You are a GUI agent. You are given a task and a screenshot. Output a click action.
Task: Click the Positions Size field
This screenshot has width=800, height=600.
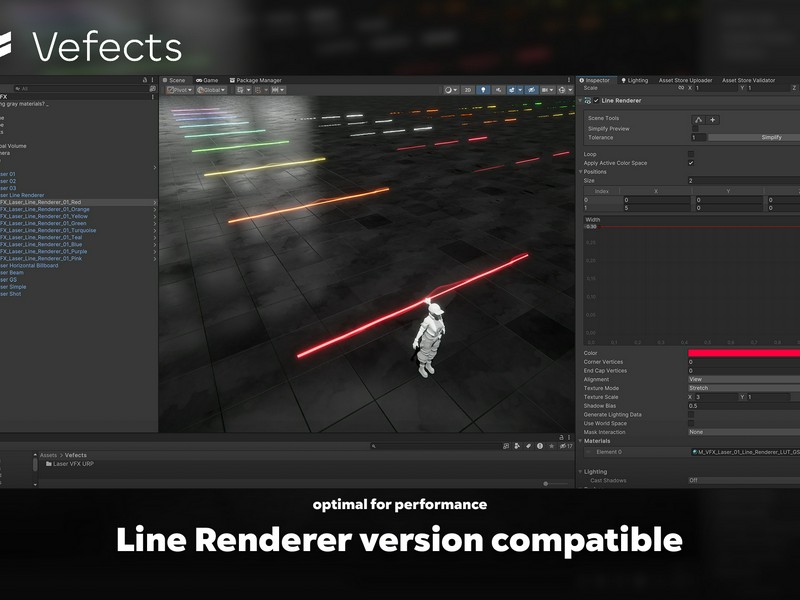[x=744, y=181]
